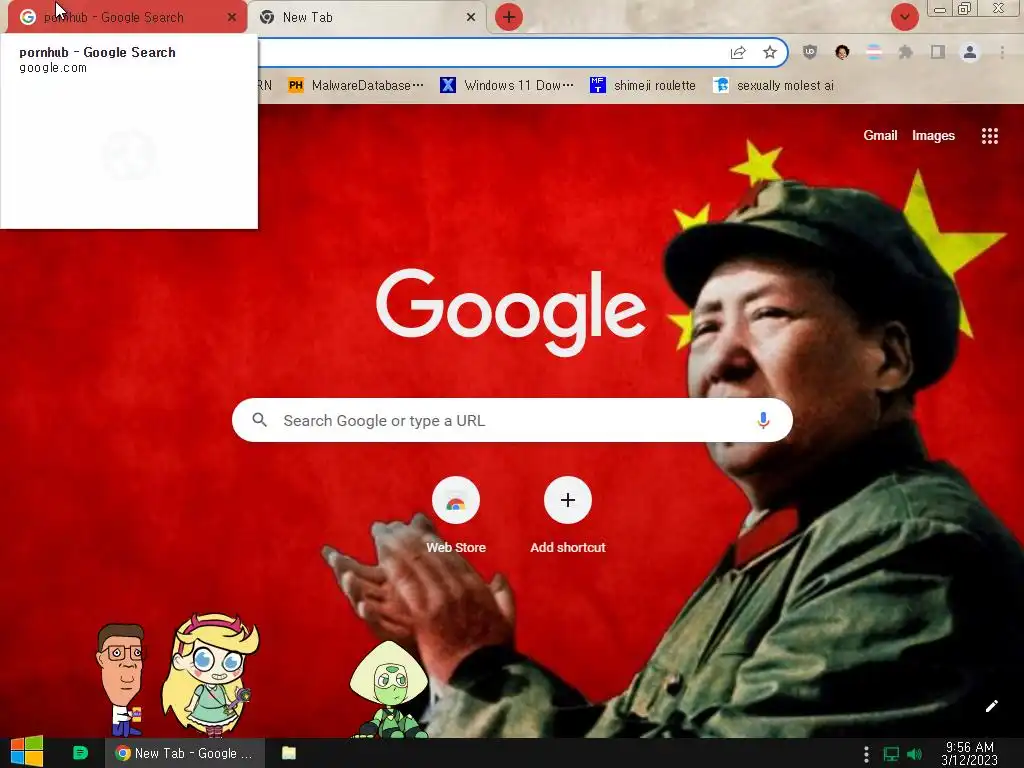The height and width of the screenshot is (768, 1024).
Task: Close the New Tab tab
Action: pos(471,17)
